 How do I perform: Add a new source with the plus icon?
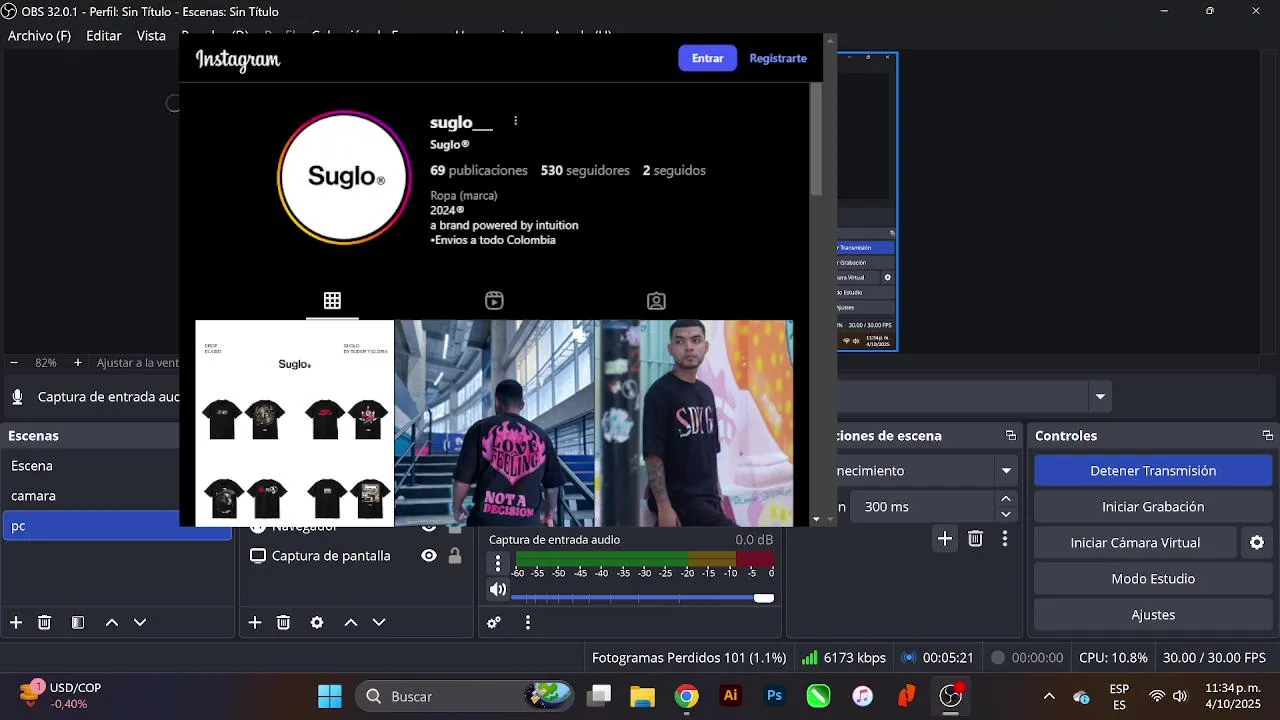click(255, 622)
